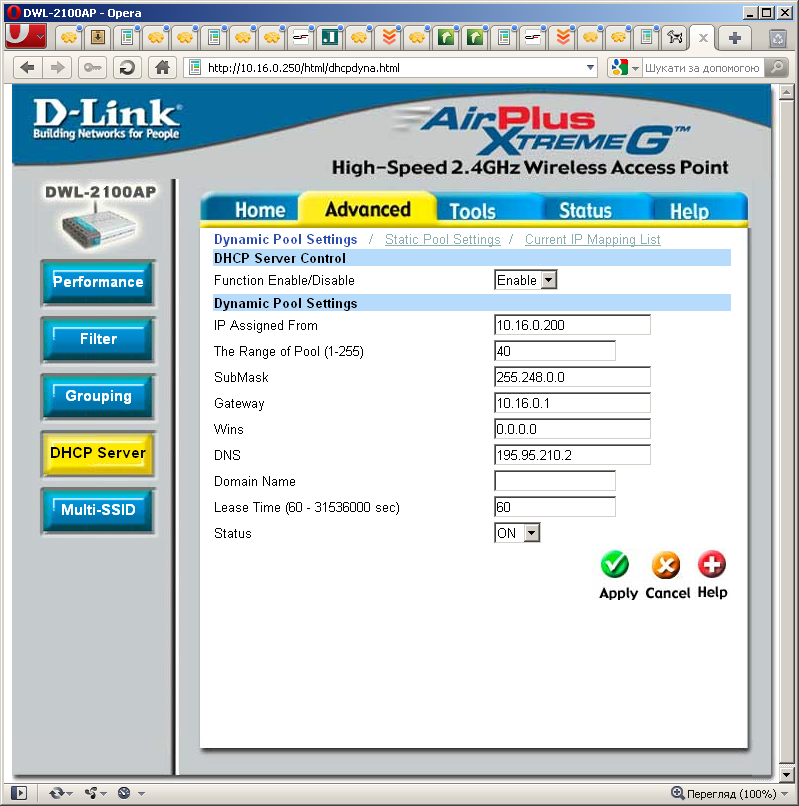Switch to the Tools tab
The image size is (799, 806).
(473, 211)
